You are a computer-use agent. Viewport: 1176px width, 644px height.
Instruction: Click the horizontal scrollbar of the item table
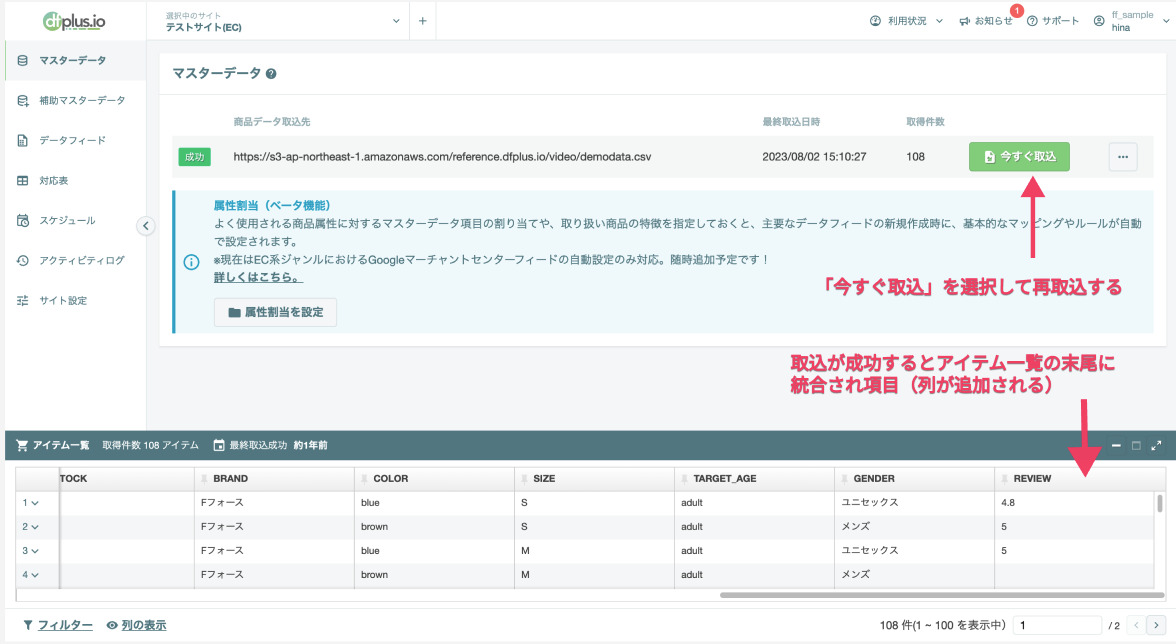click(941, 595)
